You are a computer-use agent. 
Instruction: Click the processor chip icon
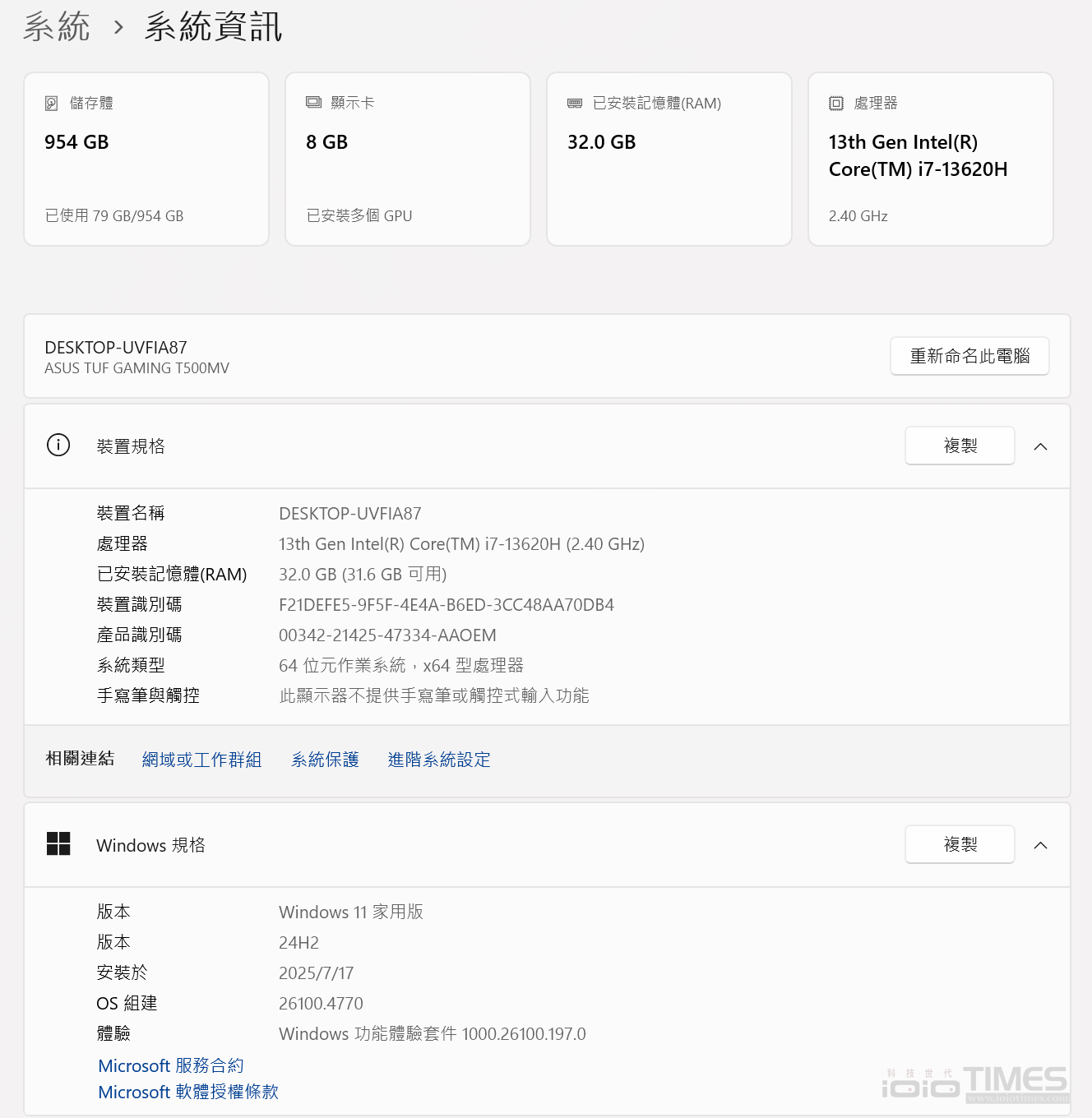[x=836, y=104]
